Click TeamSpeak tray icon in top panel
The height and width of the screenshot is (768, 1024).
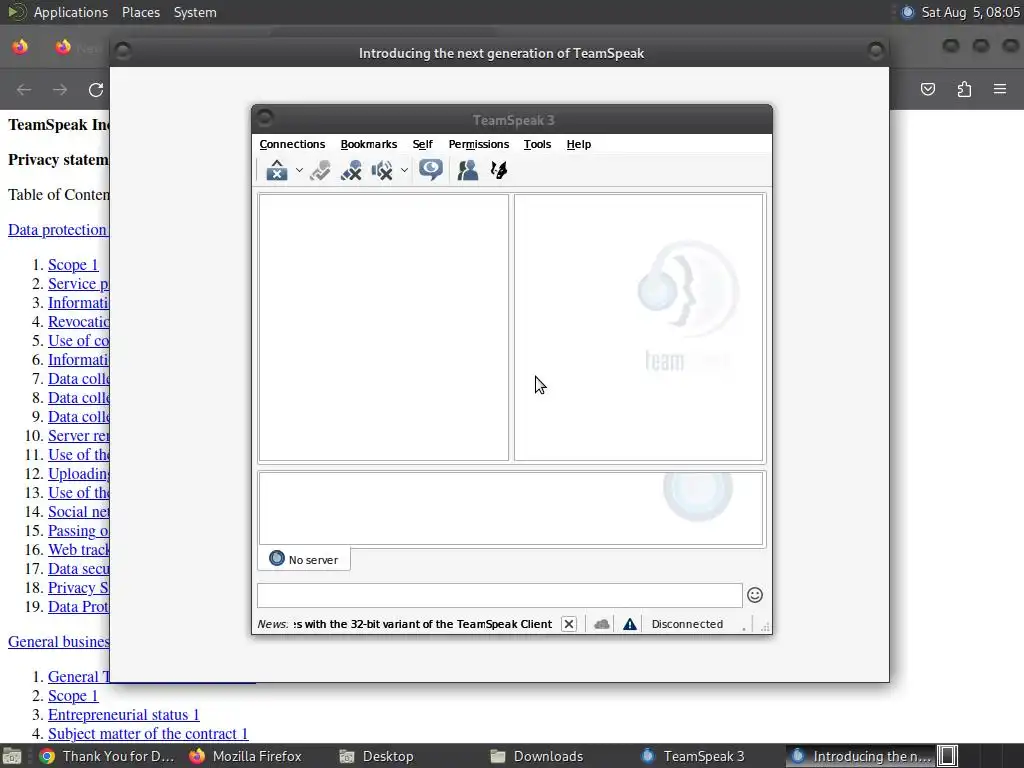click(907, 12)
